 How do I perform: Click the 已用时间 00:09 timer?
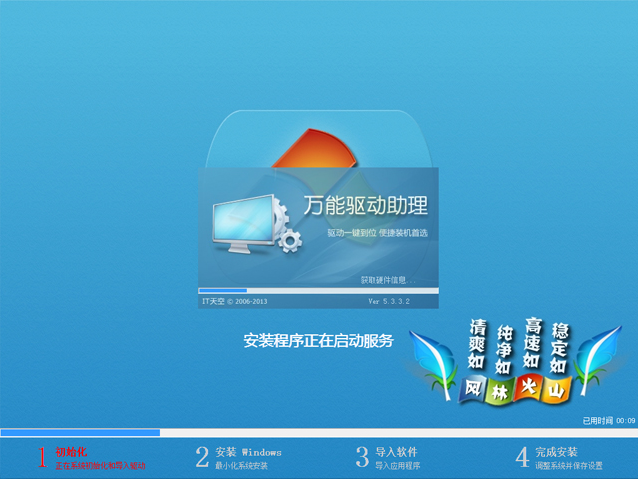pyautogui.click(x=609, y=421)
